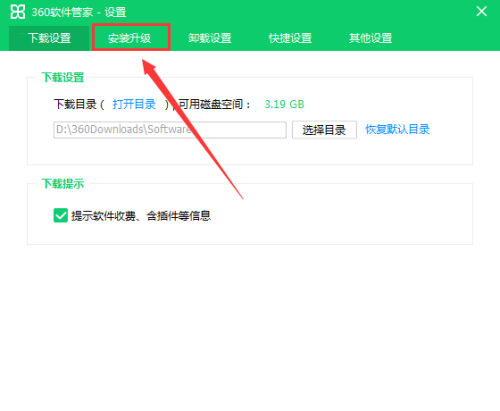Click the 打开目录 link
Image resolution: width=500 pixels, height=411 pixels.
(x=134, y=104)
